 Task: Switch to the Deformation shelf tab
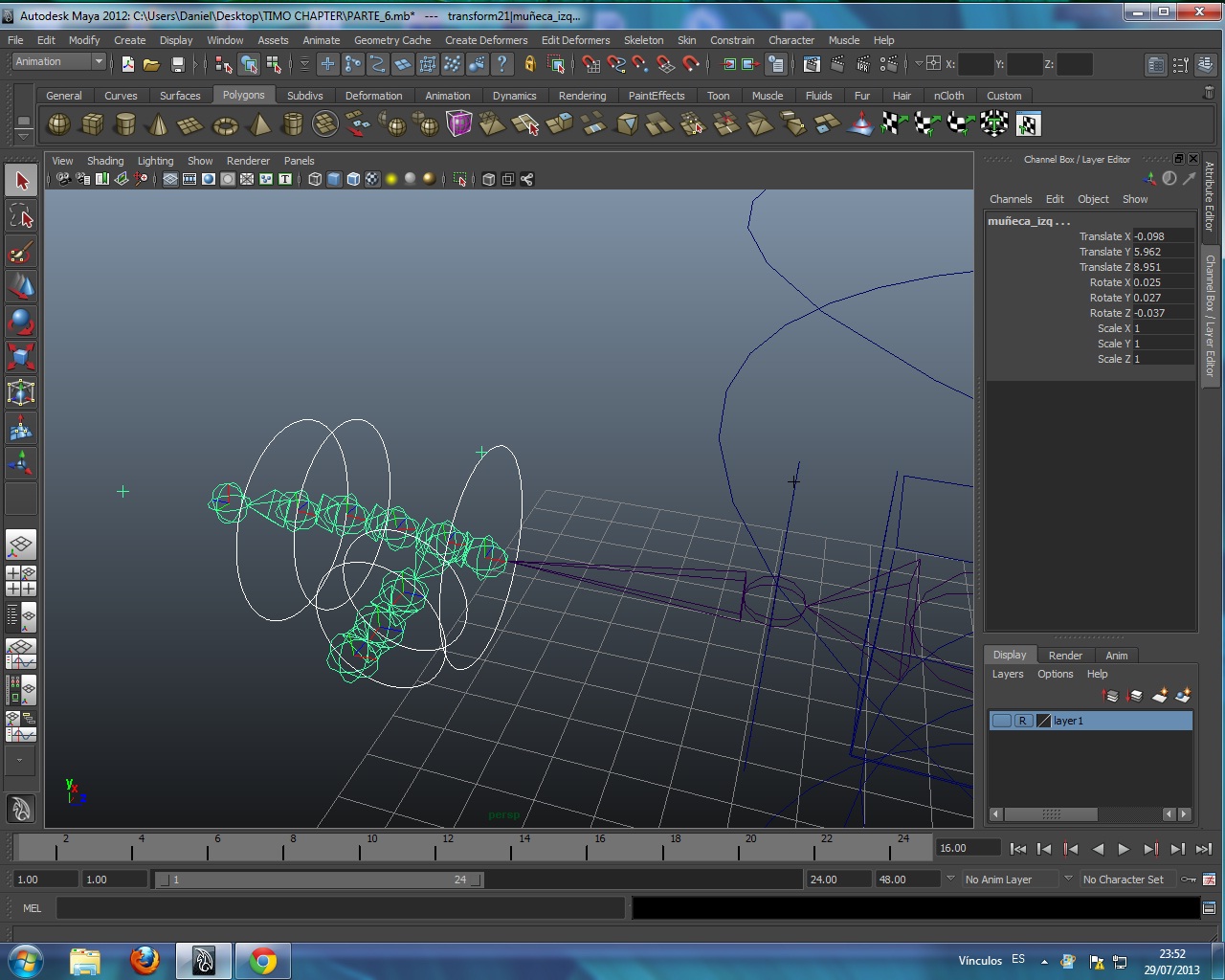(373, 96)
